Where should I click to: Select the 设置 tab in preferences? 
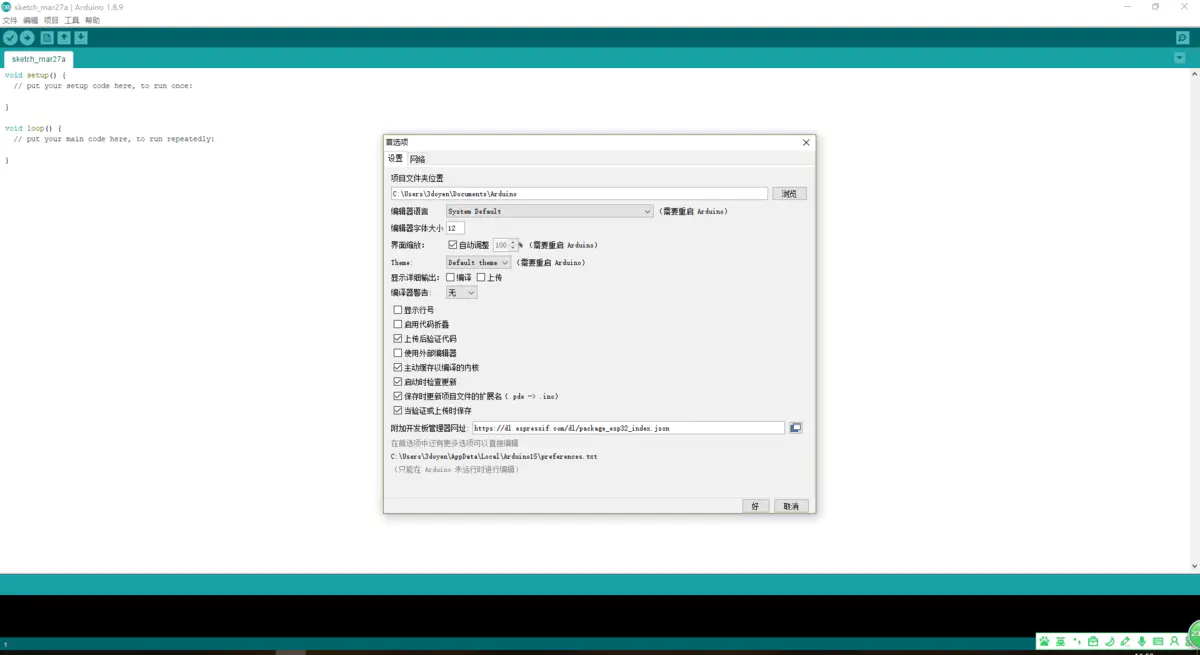tap(395, 159)
